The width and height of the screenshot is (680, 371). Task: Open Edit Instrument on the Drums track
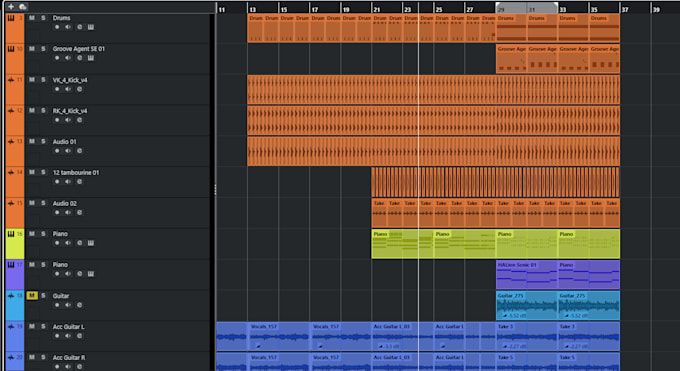[x=91, y=27]
